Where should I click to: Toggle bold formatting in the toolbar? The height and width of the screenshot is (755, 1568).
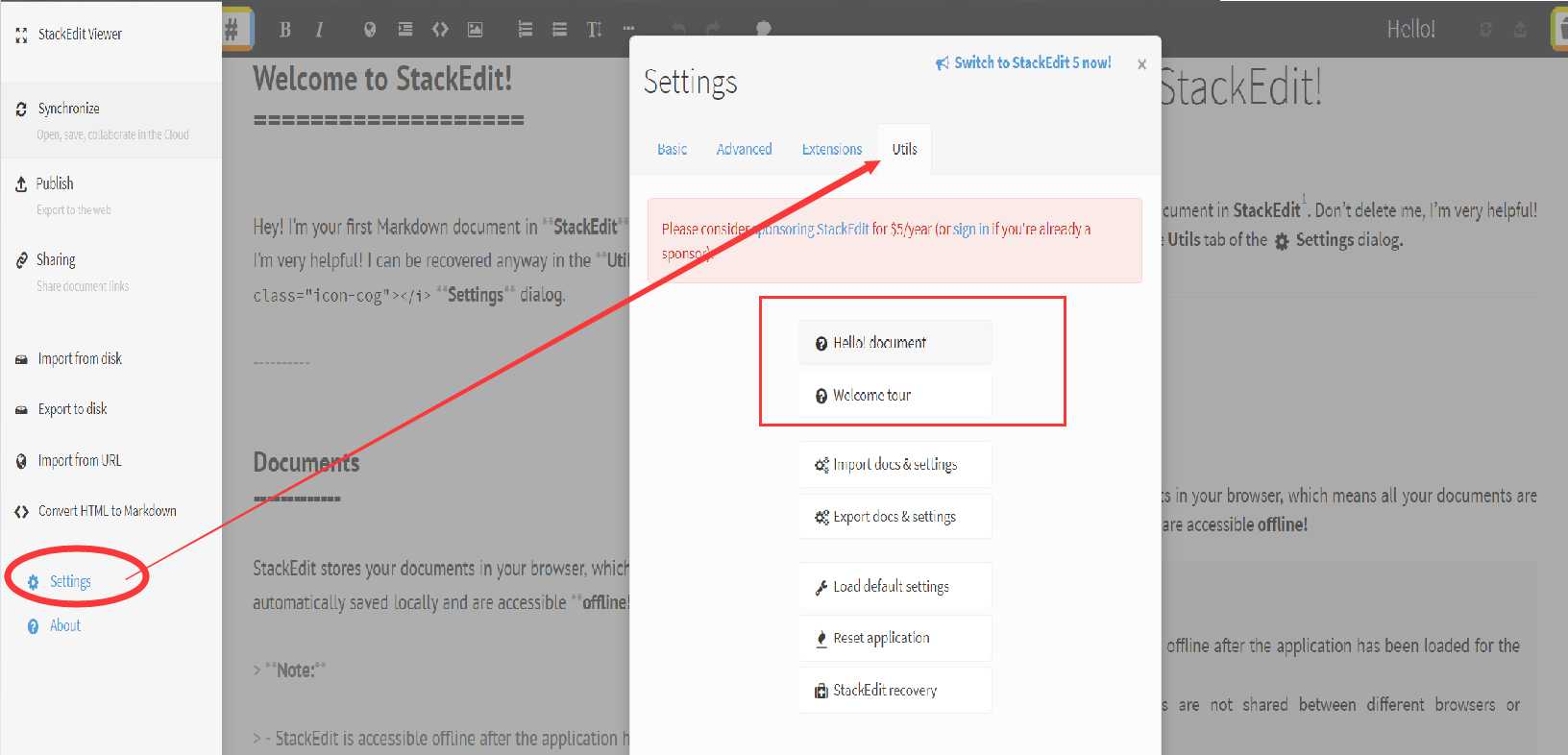pos(285,30)
